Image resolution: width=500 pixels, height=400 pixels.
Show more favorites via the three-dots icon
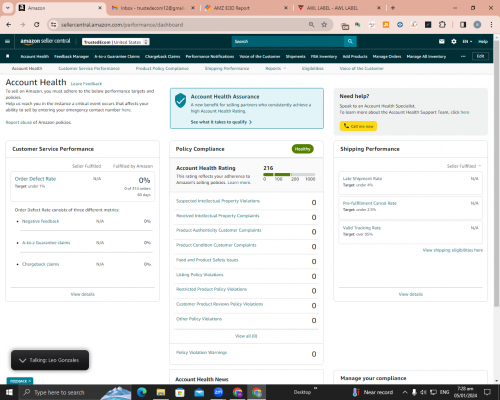point(463,56)
